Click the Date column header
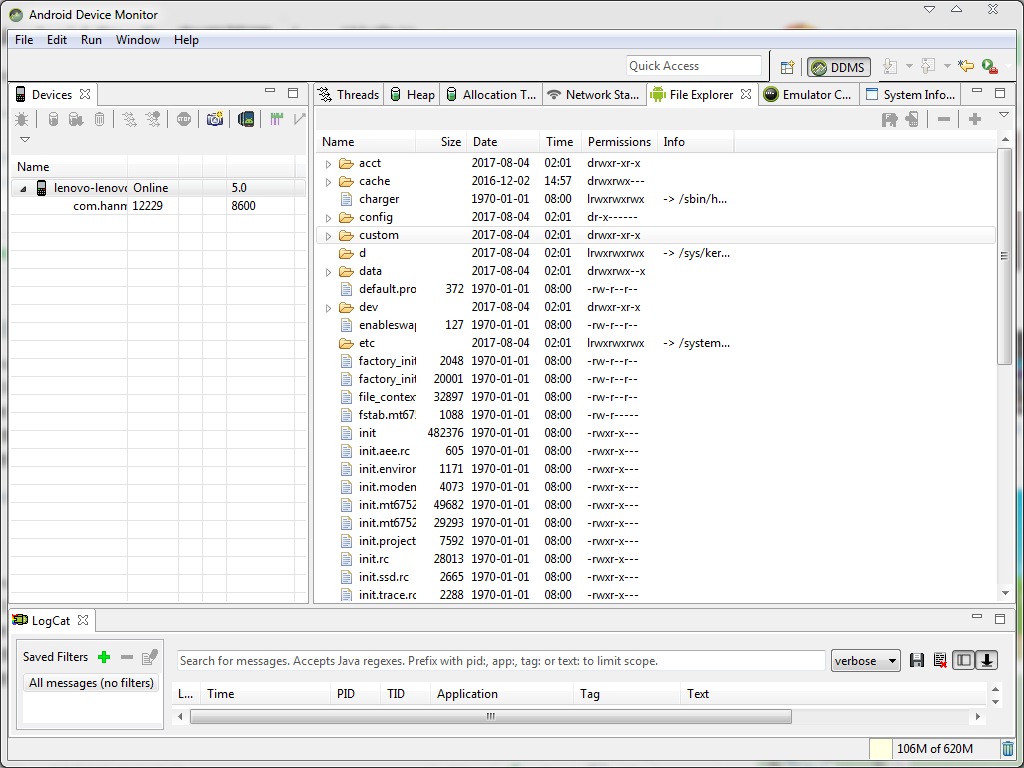This screenshot has width=1024, height=768. tap(503, 142)
